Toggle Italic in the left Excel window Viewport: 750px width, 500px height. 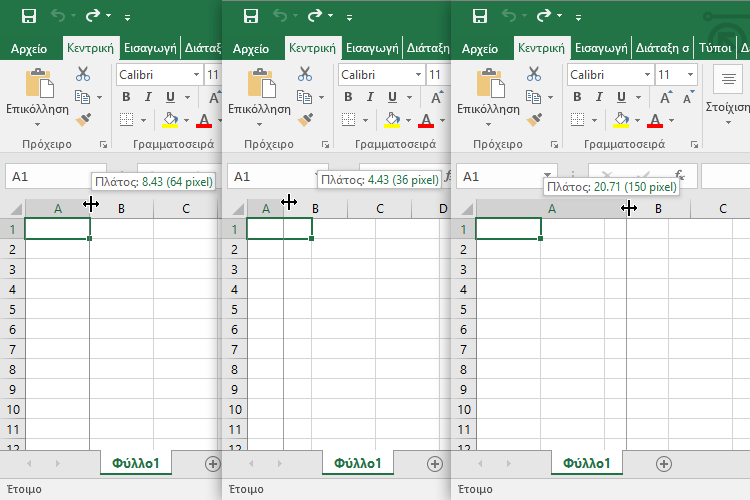tap(148, 97)
